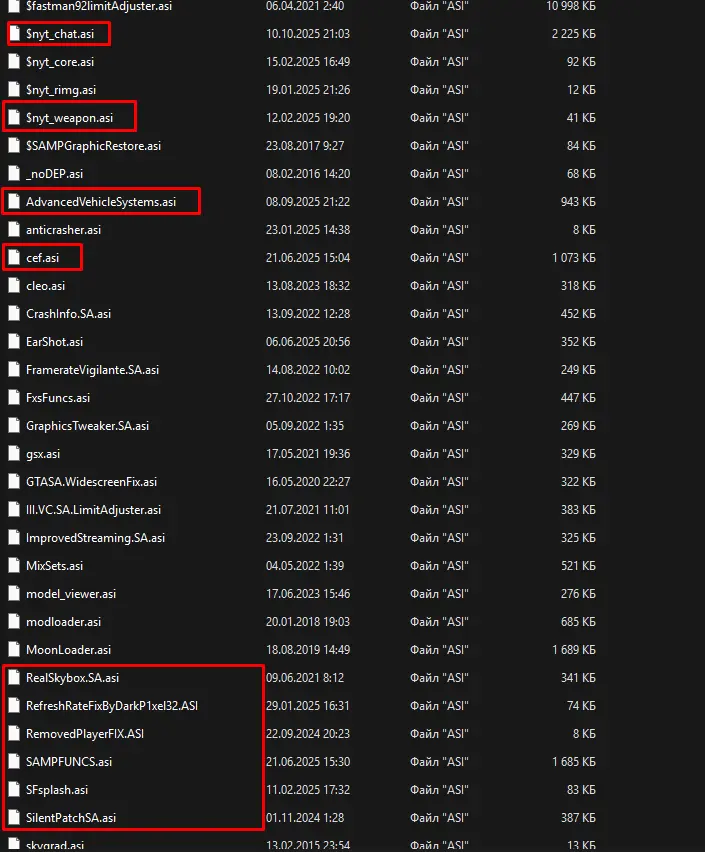Click the $nyt_weapon.asi file icon

click(x=14, y=118)
